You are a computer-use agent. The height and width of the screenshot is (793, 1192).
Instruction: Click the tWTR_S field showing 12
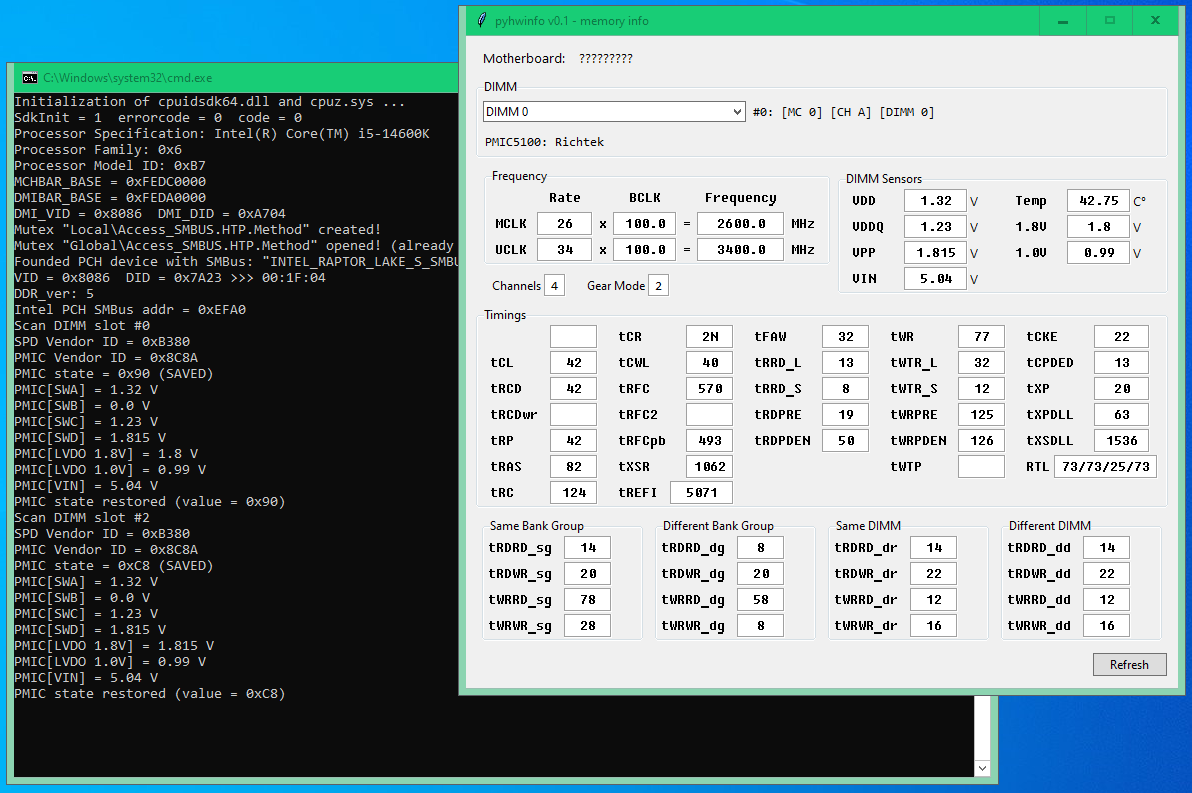981,389
